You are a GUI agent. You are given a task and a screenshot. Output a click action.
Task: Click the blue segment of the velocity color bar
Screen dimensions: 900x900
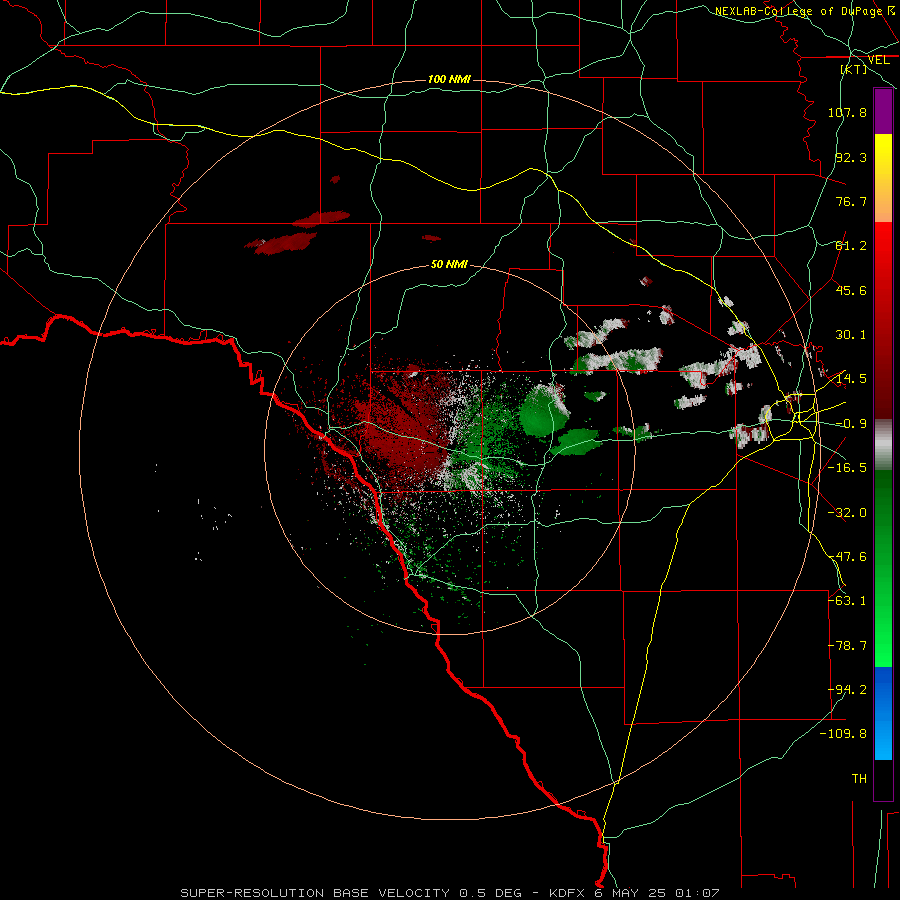[x=883, y=713]
